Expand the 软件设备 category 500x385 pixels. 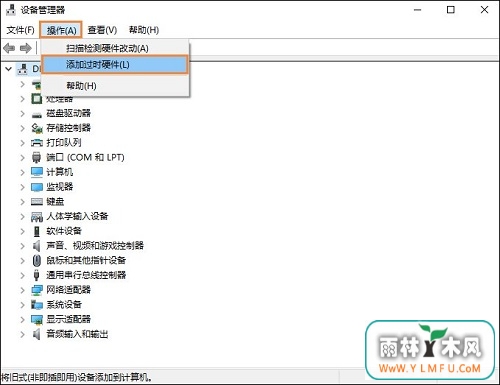coord(22,231)
